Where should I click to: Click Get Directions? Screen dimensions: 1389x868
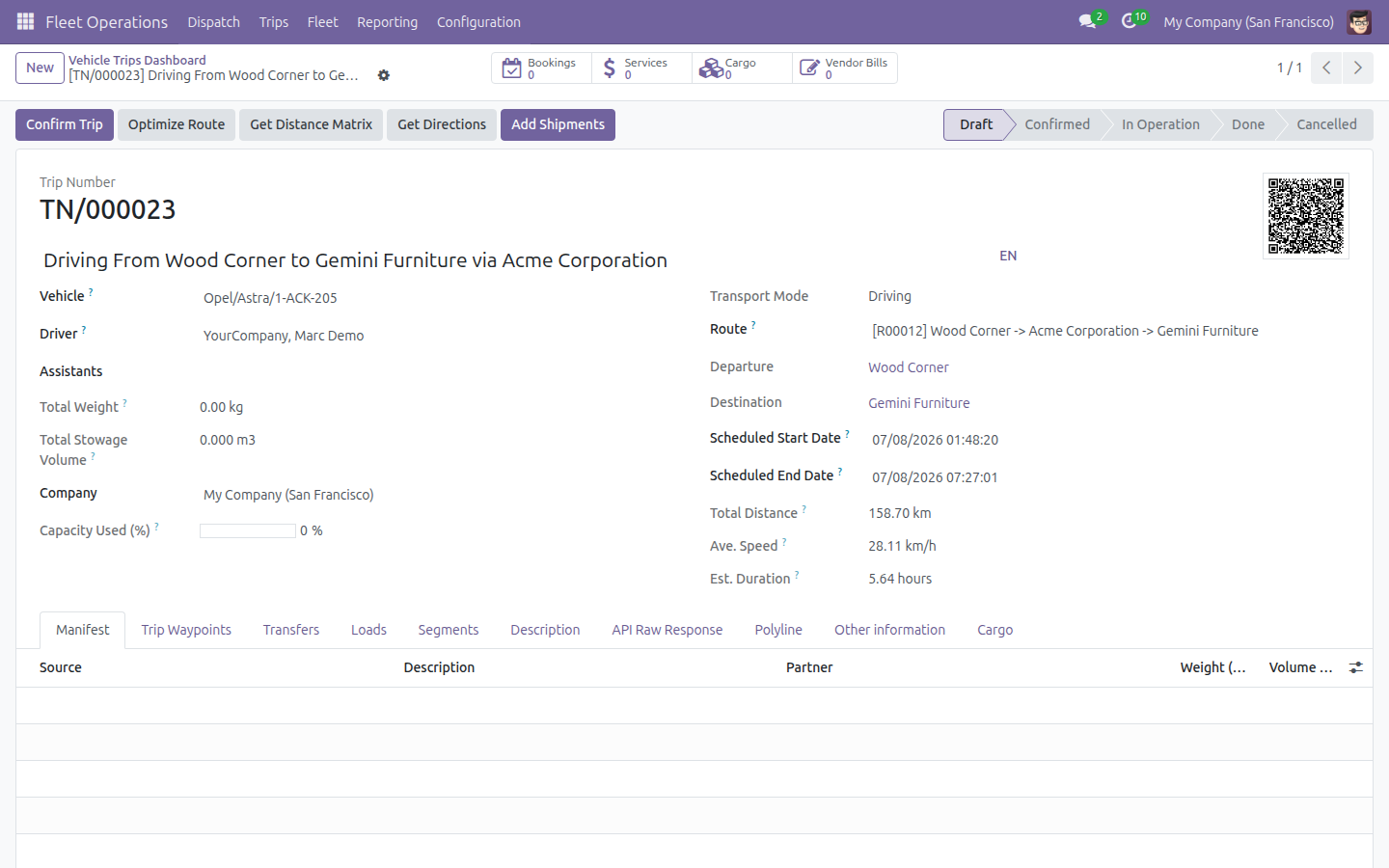click(442, 124)
